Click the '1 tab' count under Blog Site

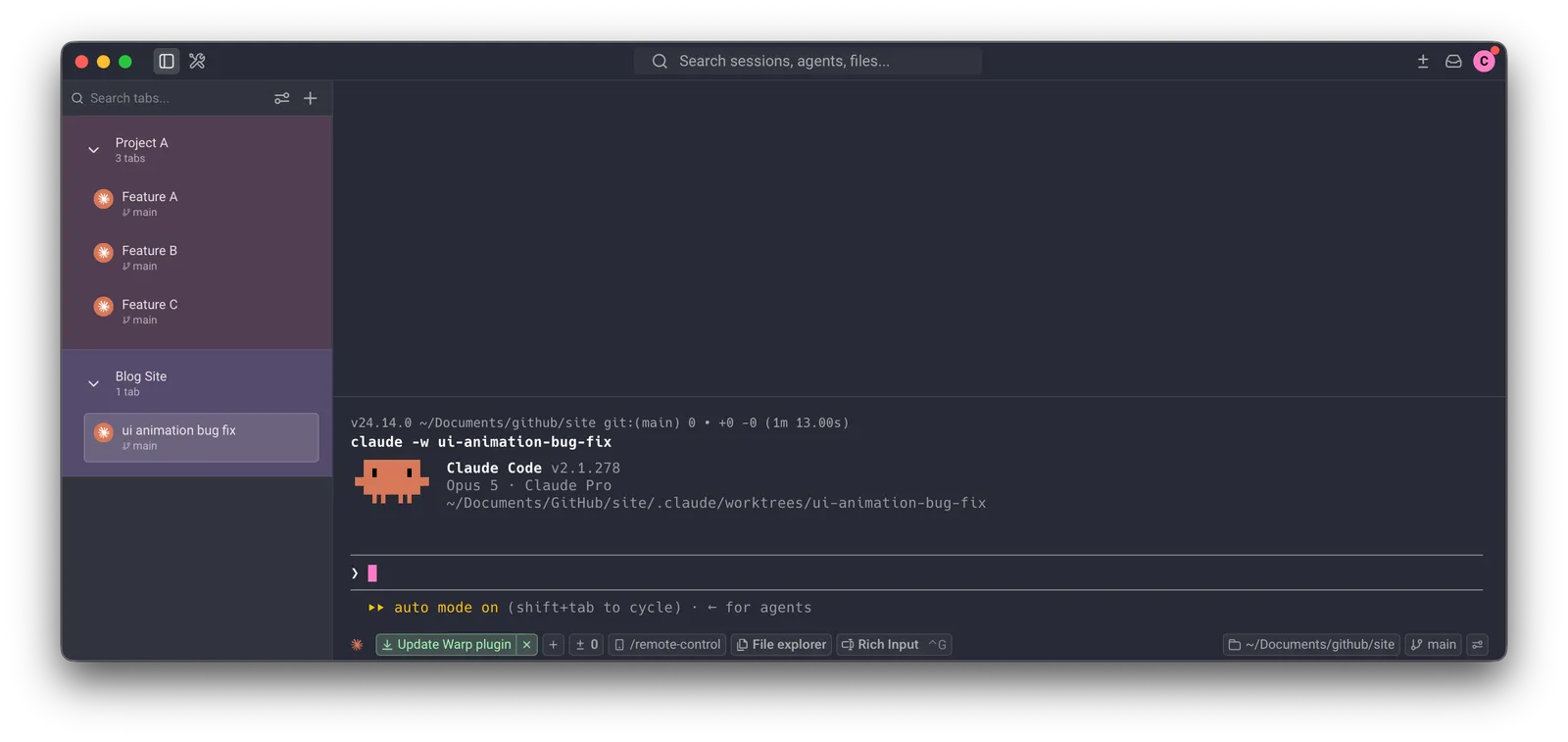point(127,392)
